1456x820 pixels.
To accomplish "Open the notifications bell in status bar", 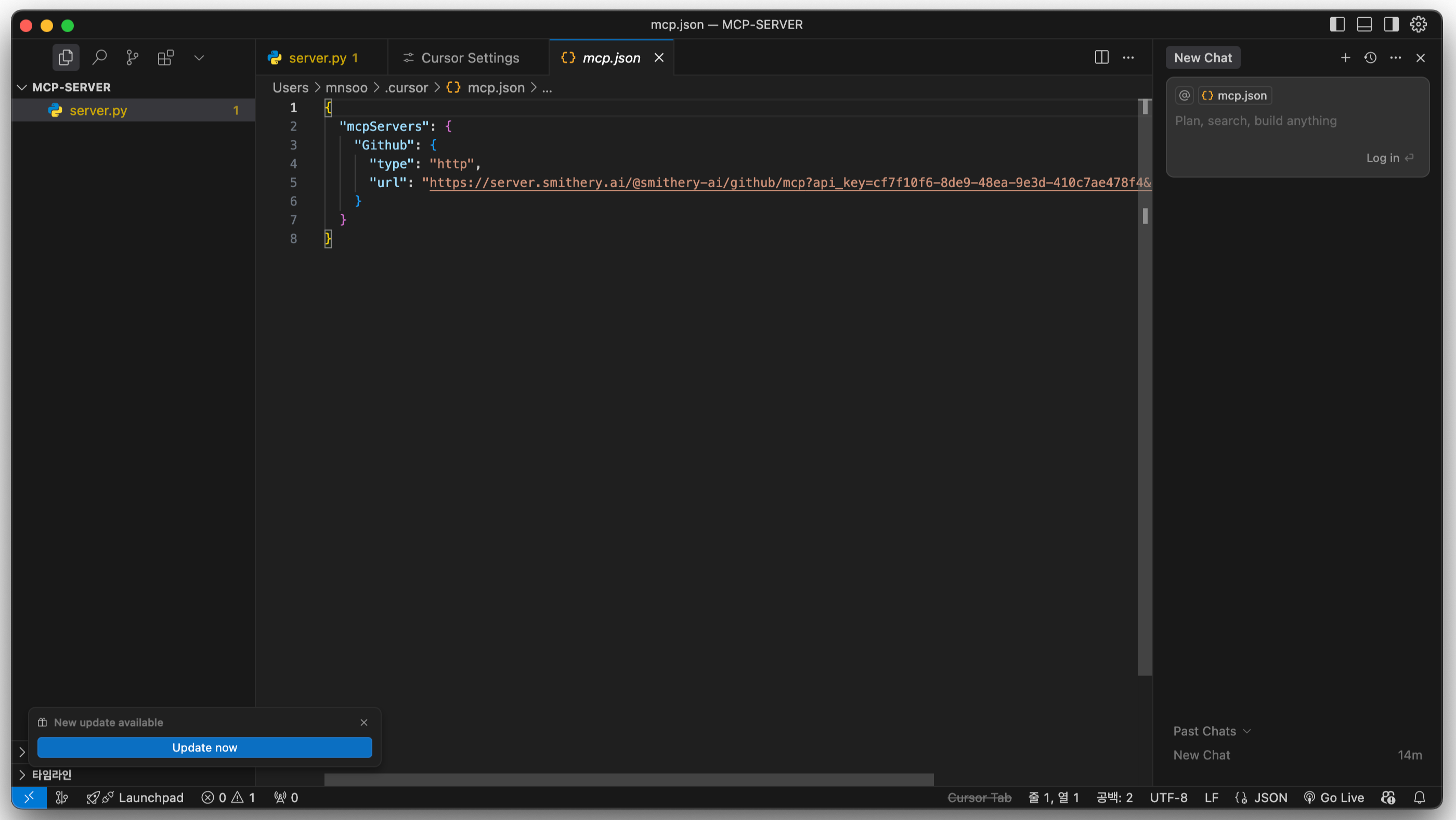I will pyautogui.click(x=1419, y=798).
